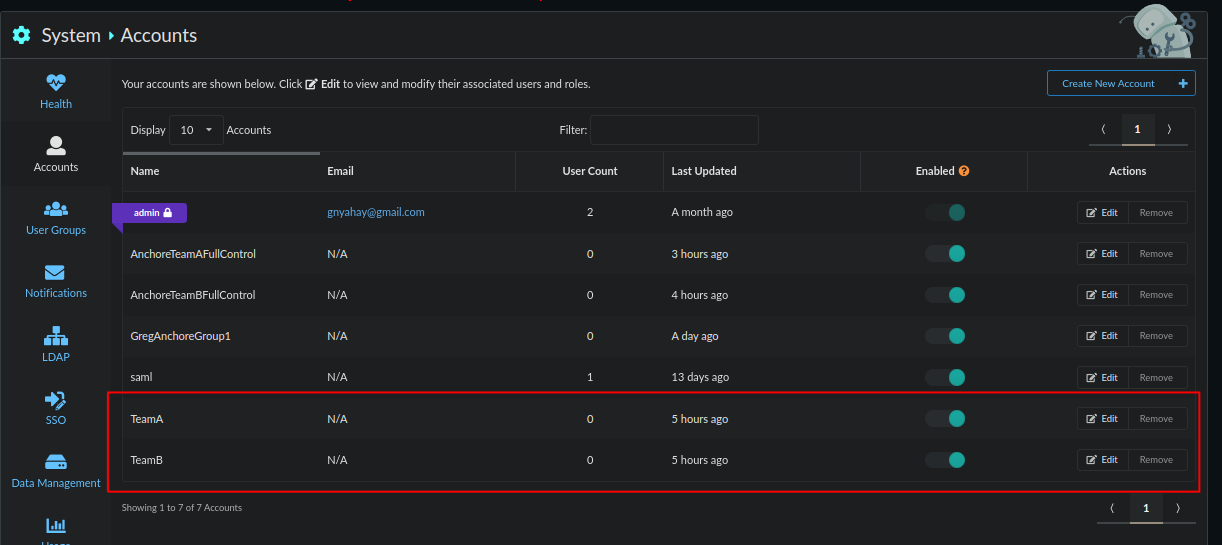Toggle enabled switch for GregAnchoreGroup1
Viewport: 1222px width, 545px height.
(x=945, y=336)
